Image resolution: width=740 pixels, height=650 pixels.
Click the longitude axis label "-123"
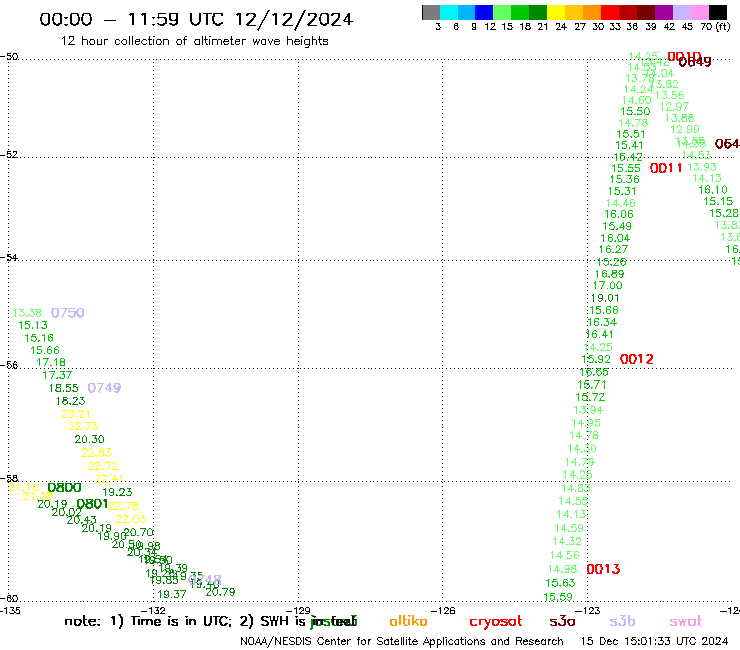[588, 611]
